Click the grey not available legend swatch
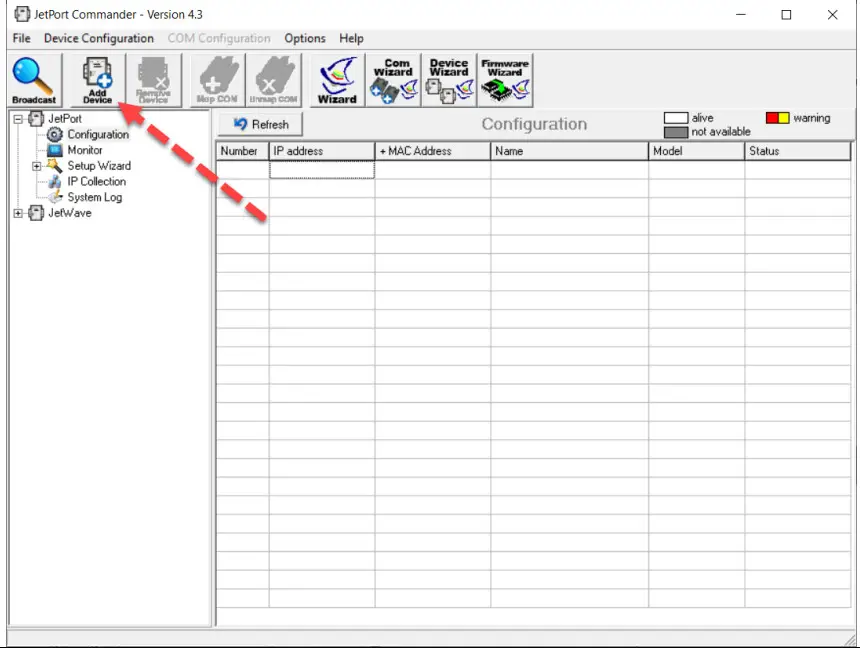The width and height of the screenshot is (860, 648). coord(676,132)
